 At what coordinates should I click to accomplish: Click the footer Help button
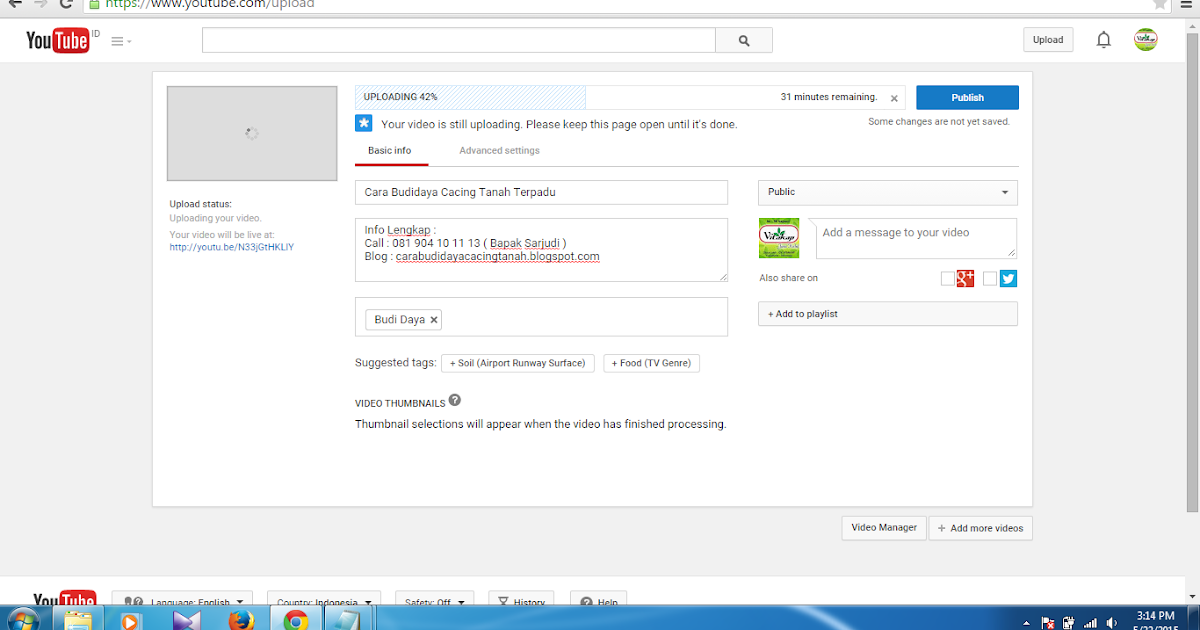[x=598, y=598]
